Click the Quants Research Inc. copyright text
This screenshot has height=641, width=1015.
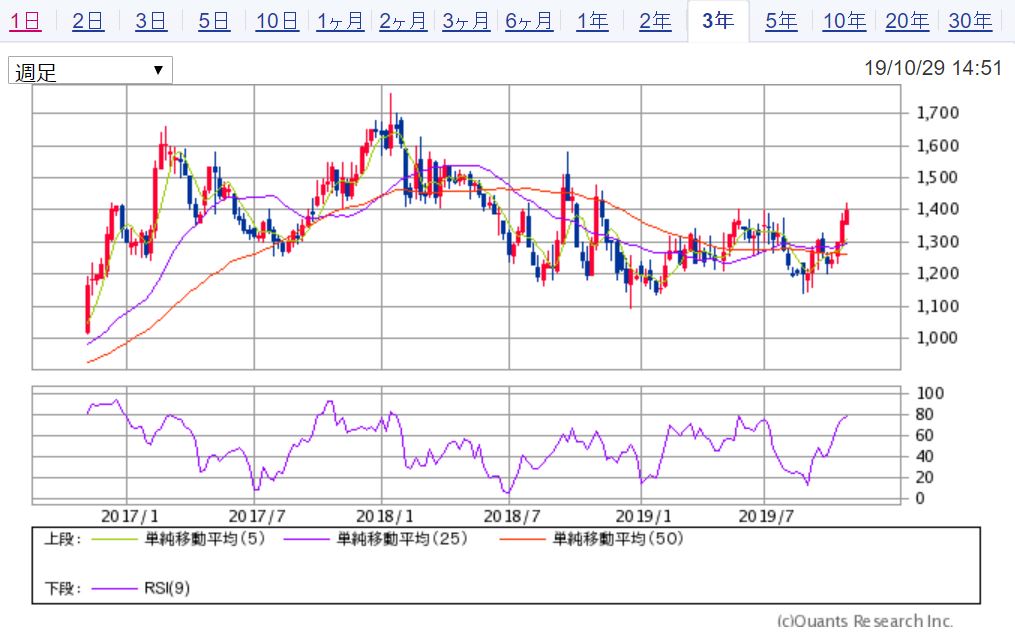(865, 621)
